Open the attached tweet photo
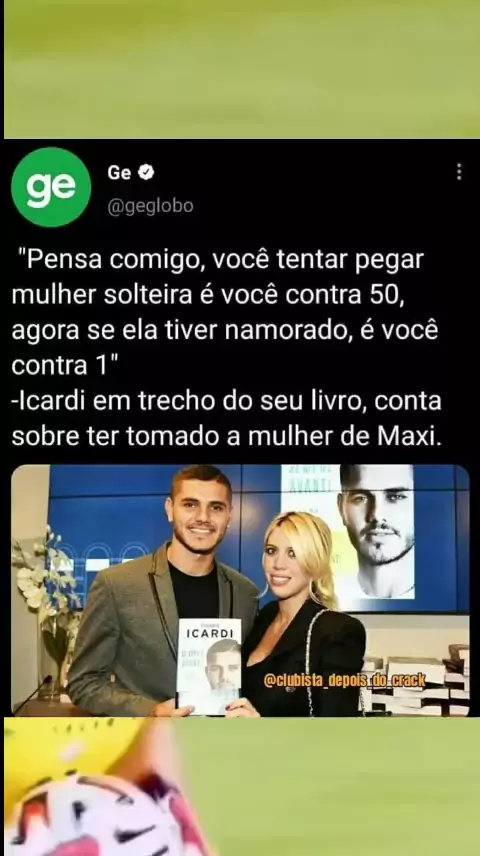 (x=240, y=590)
